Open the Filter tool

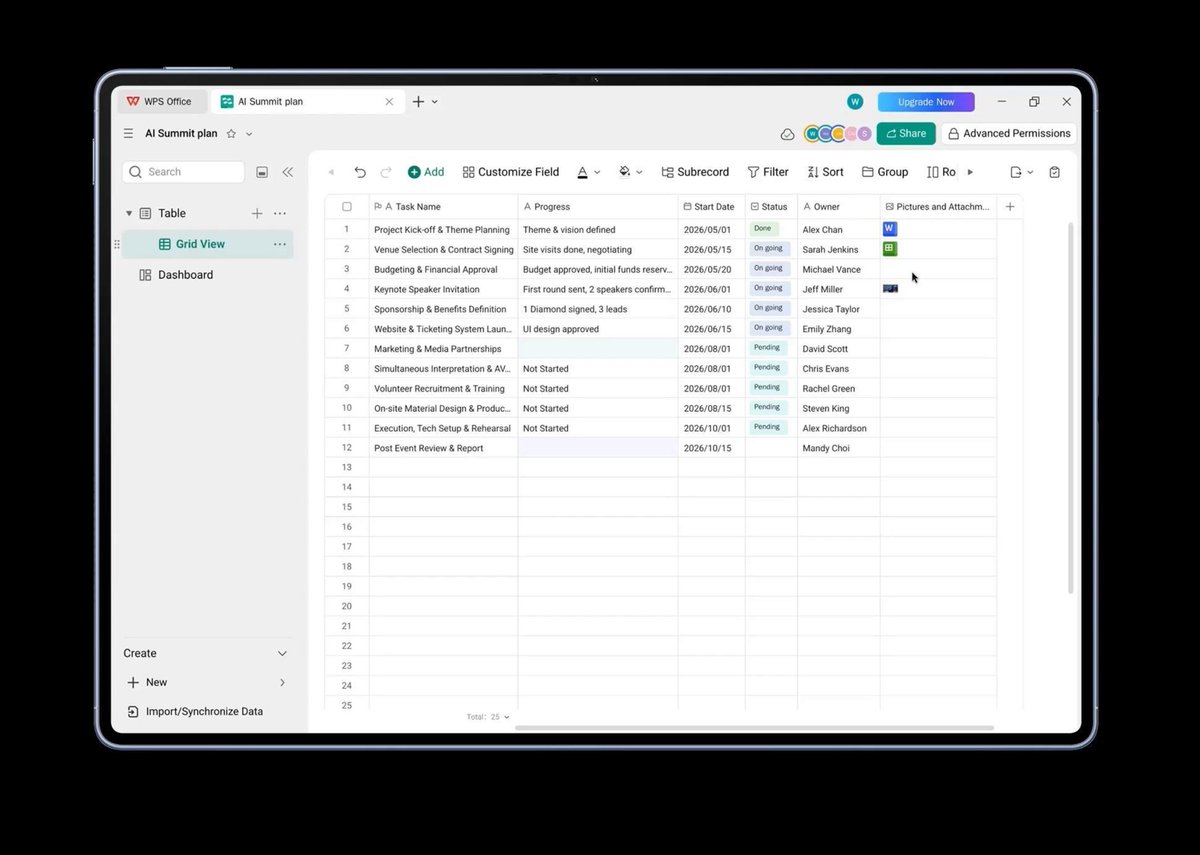click(x=768, y=172)
